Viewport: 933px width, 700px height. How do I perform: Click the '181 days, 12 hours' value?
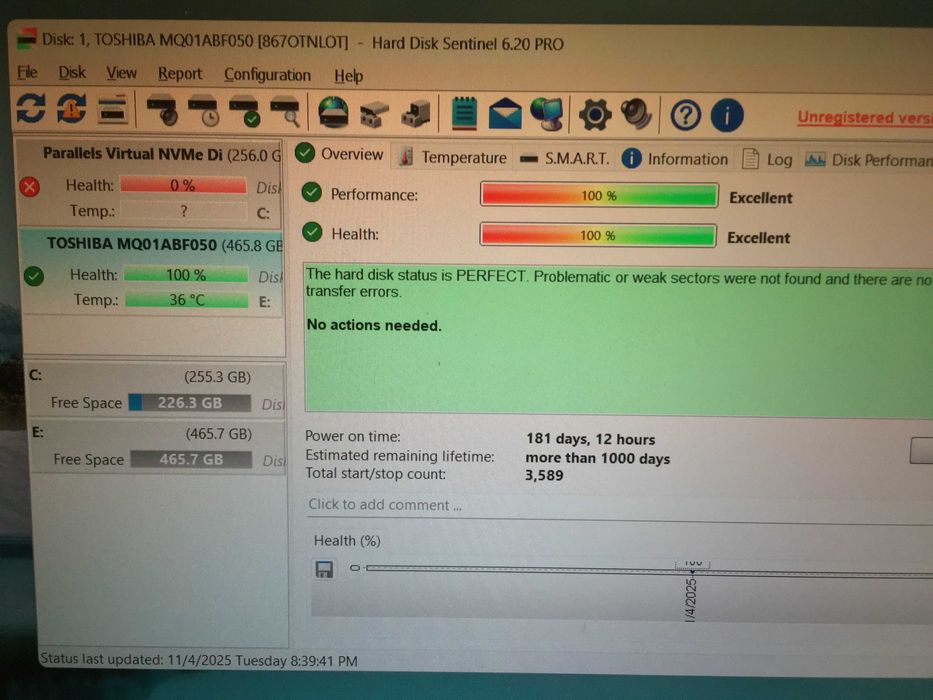590,439
